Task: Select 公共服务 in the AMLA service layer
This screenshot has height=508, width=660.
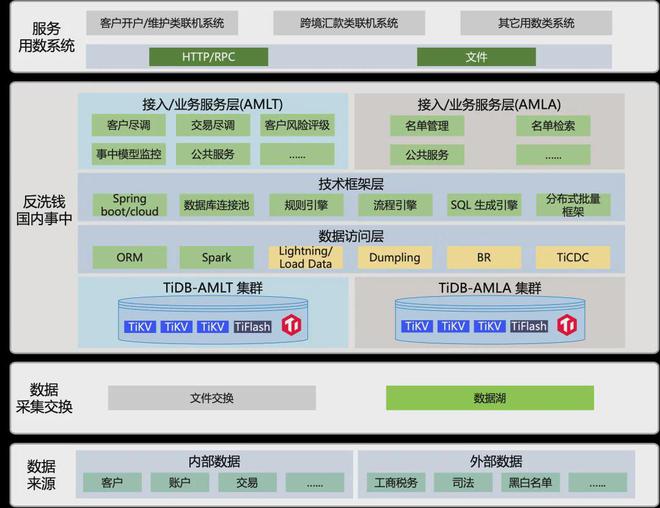Action: (x=427, y=154)
